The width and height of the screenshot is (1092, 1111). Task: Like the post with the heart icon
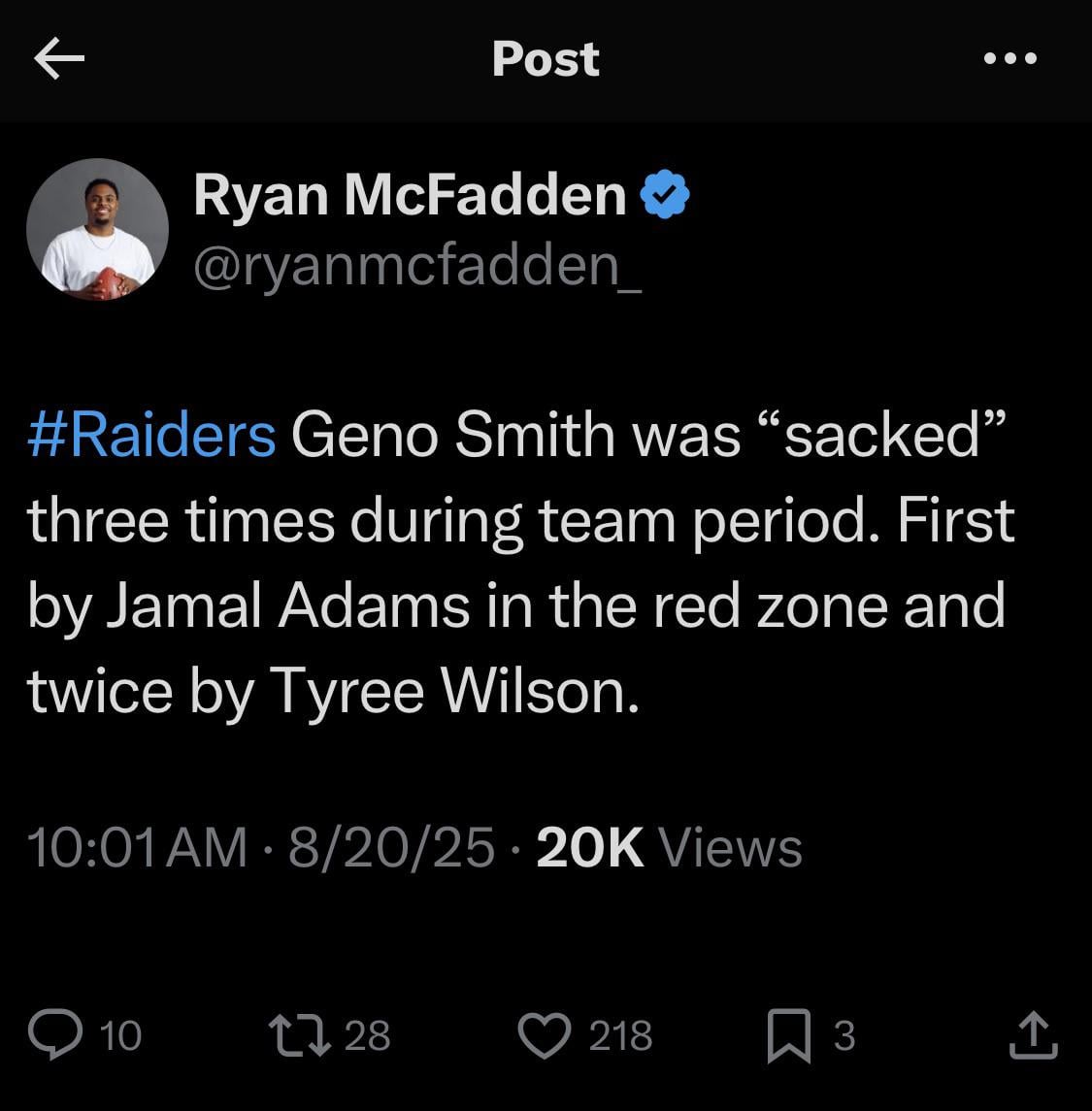(x=547, y=1034)
